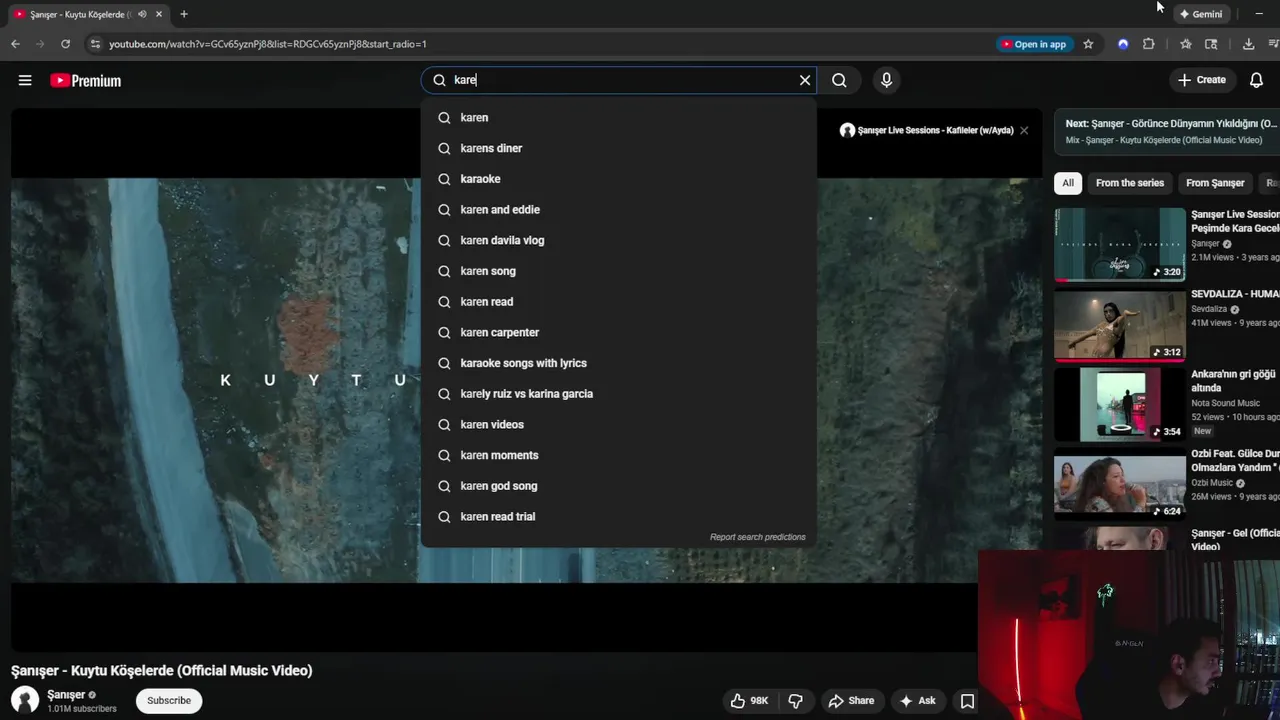Open the Create button
The image size is (1280, 720).
[1201, 80]
